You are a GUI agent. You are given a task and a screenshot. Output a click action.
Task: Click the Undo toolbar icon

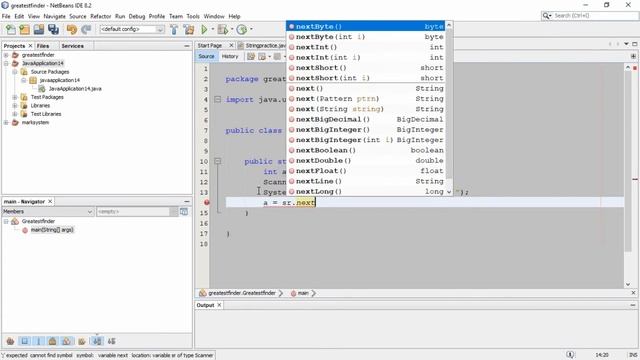72,29
